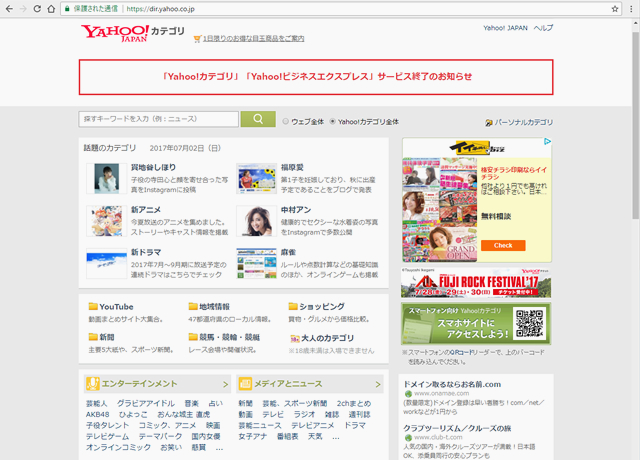Open the ヘルプ link in the header

[543, 28]
